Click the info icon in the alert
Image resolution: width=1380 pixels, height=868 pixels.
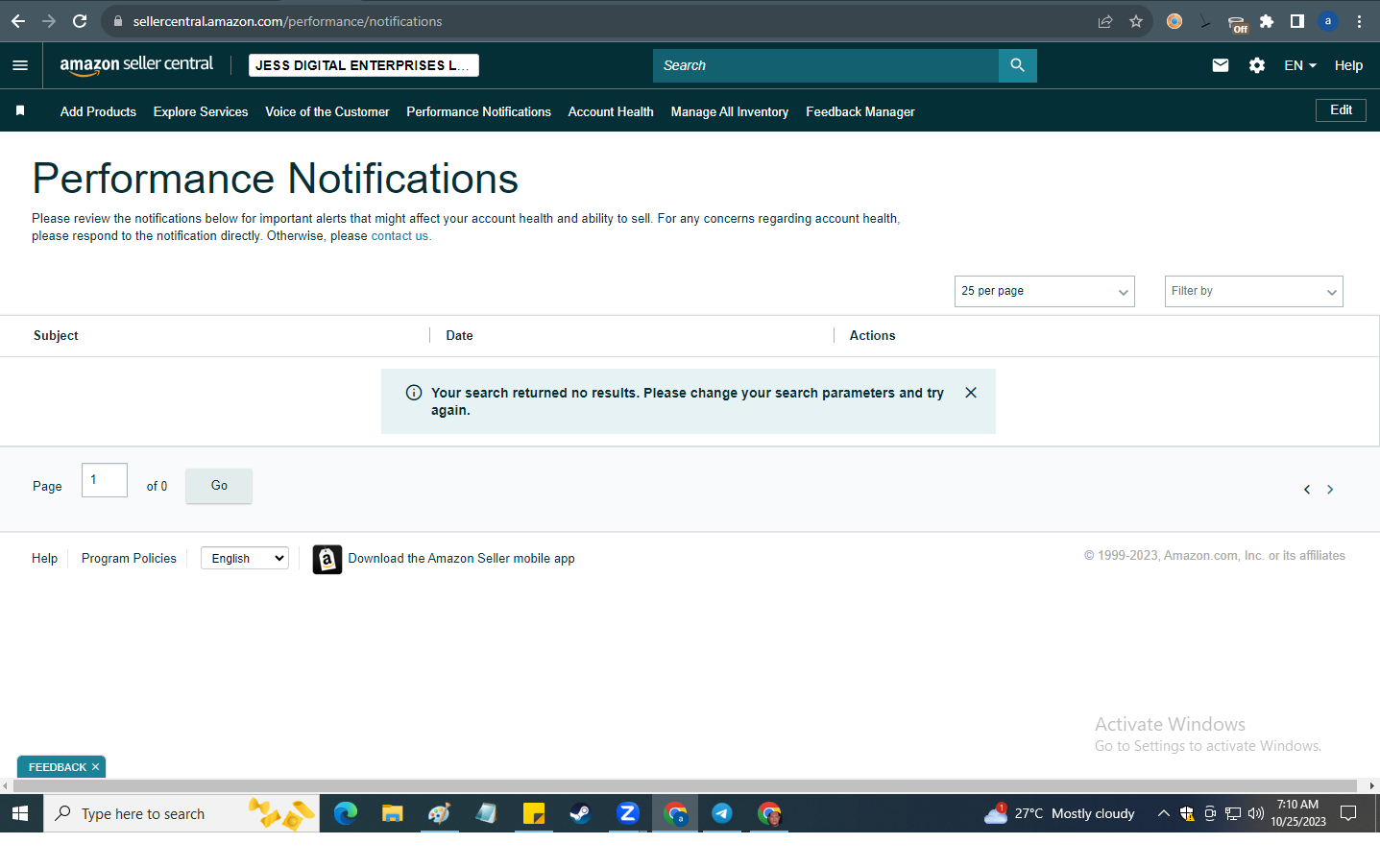click(x=414, y=393)
